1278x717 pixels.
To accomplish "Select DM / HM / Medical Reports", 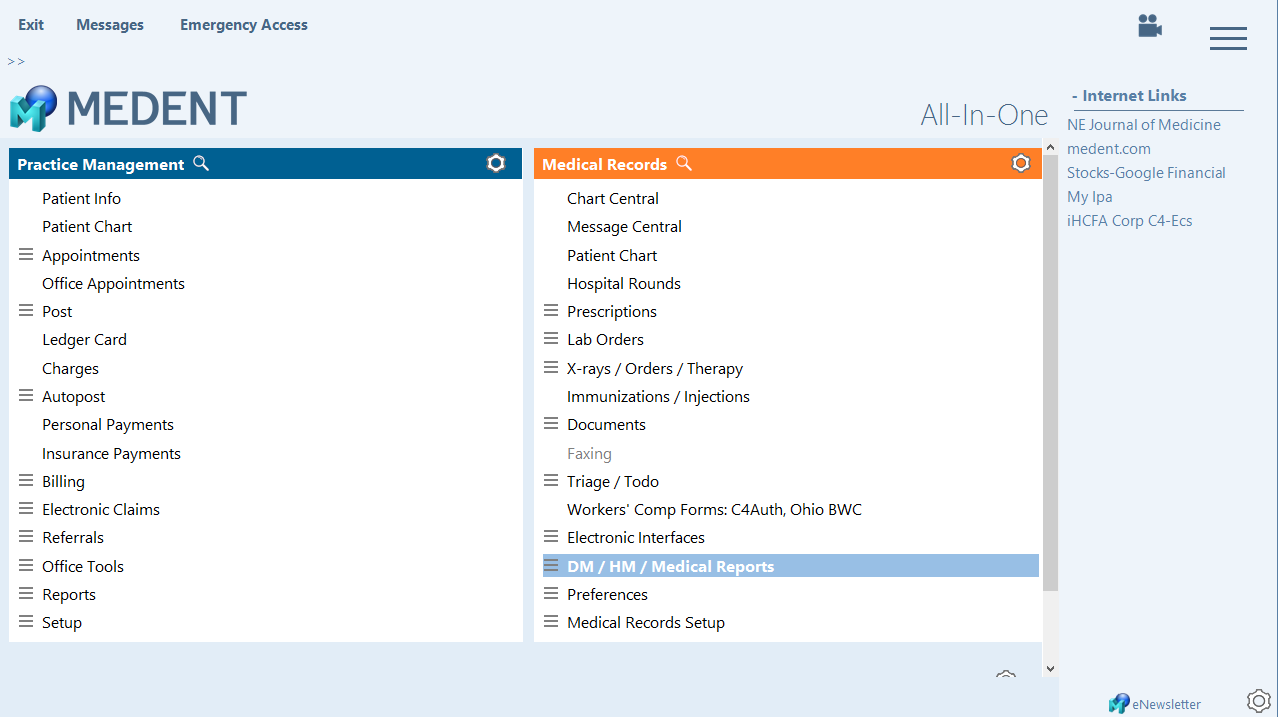I will [x=670, y=566].
